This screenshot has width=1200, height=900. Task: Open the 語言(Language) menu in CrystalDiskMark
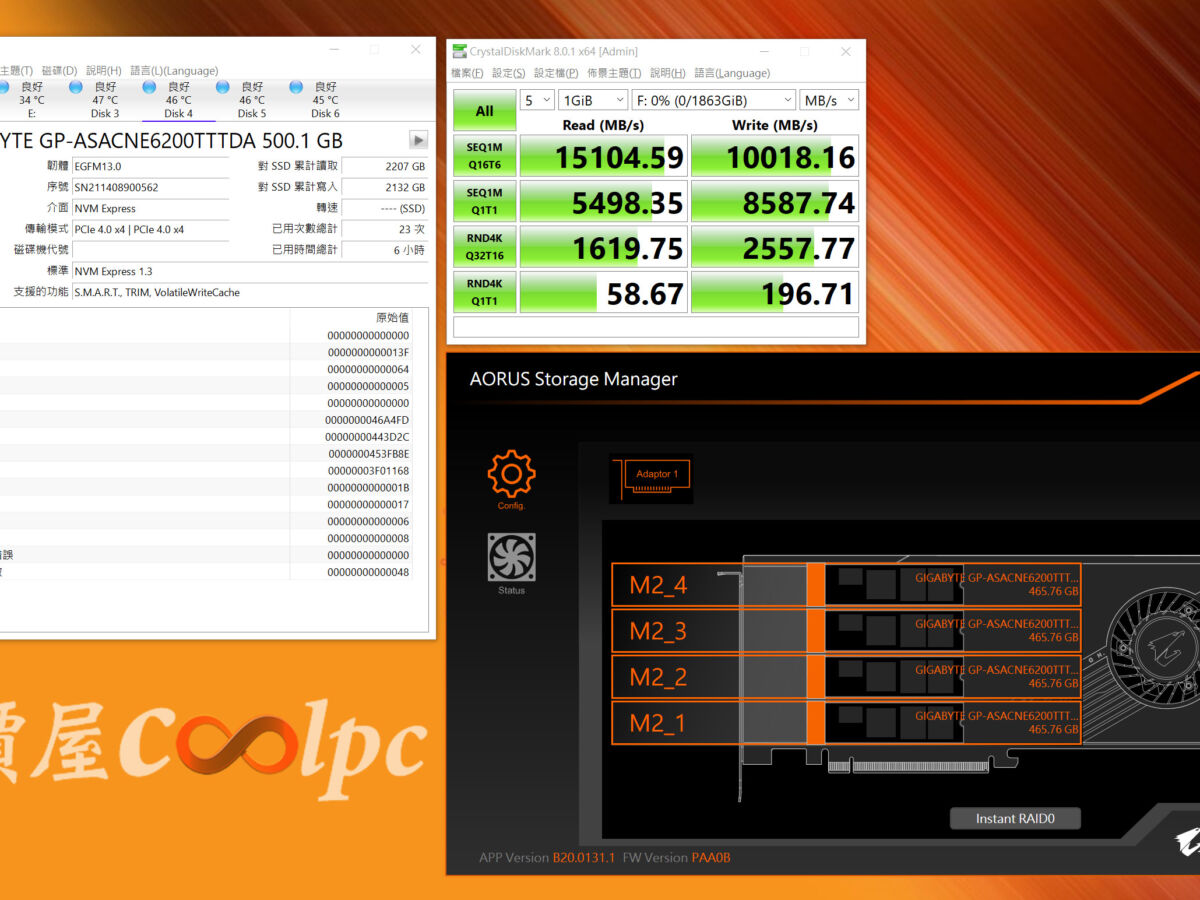pyautogui.click(x=732, y=73)
